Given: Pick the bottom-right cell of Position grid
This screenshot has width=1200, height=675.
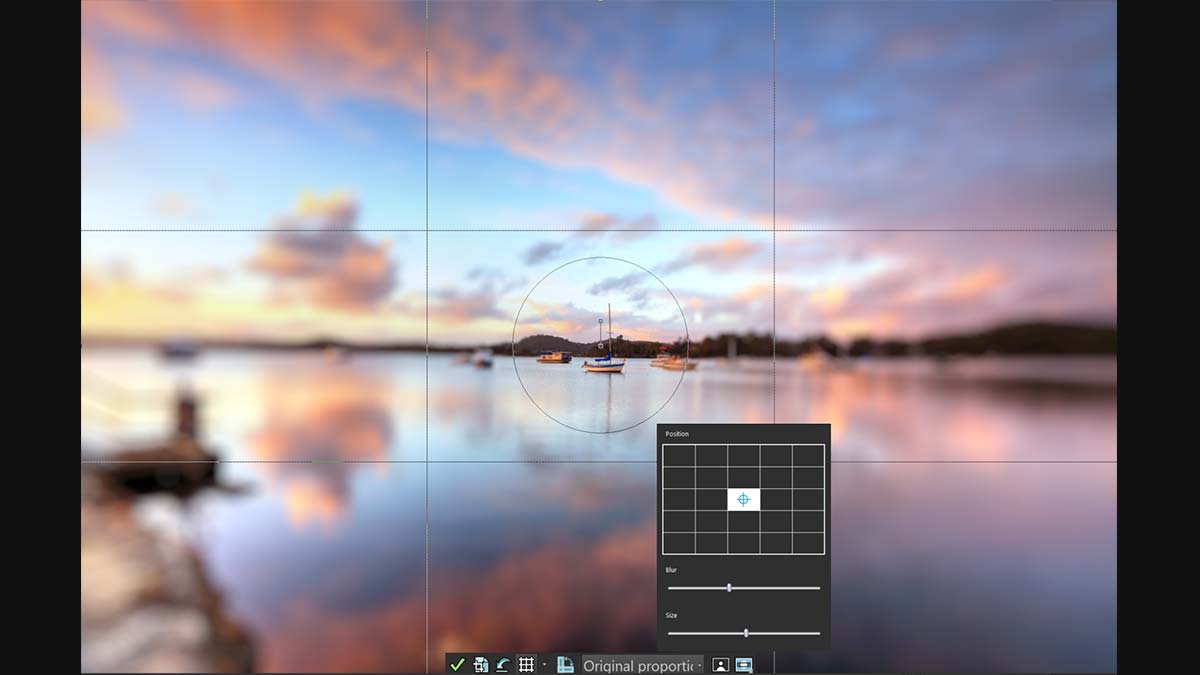Looking at the screenshot, I should tap(808, 543).
